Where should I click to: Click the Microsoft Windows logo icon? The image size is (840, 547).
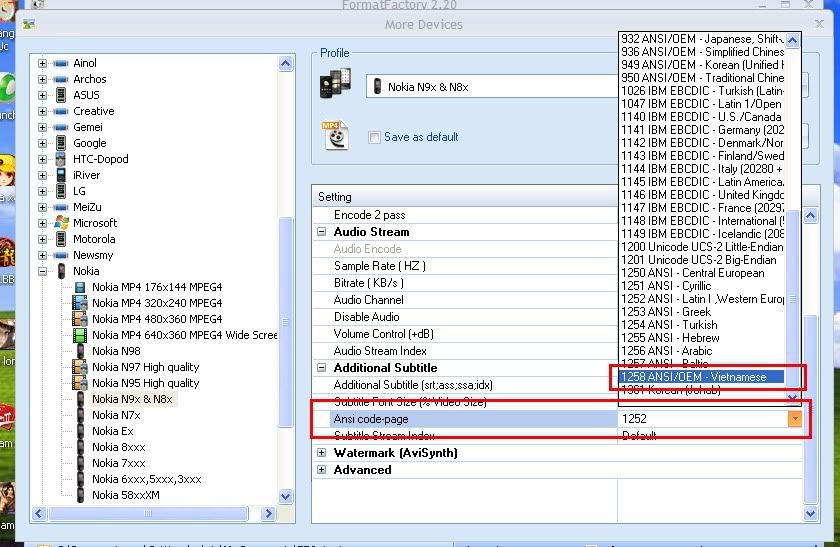(62, 223)
